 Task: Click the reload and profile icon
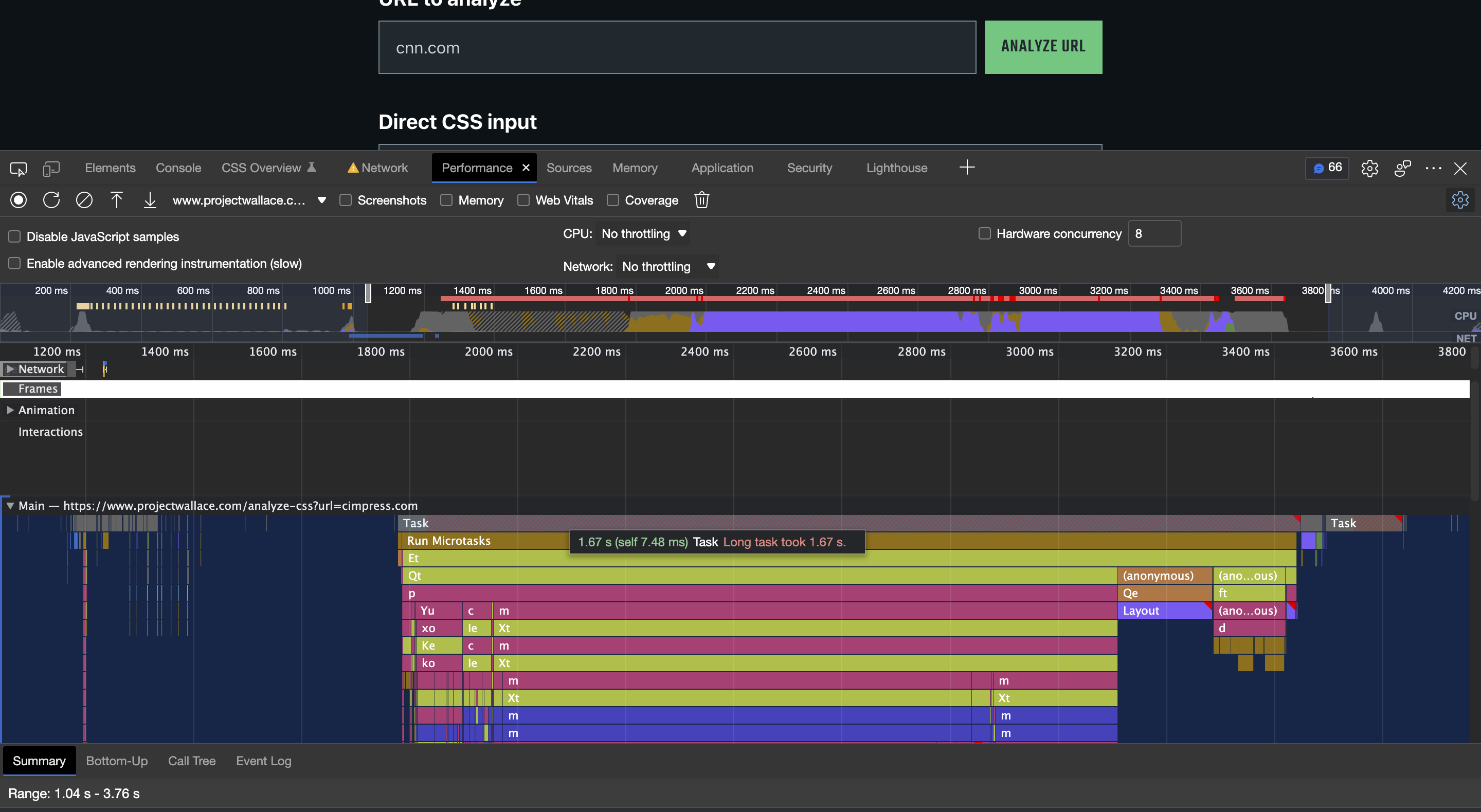51,200
